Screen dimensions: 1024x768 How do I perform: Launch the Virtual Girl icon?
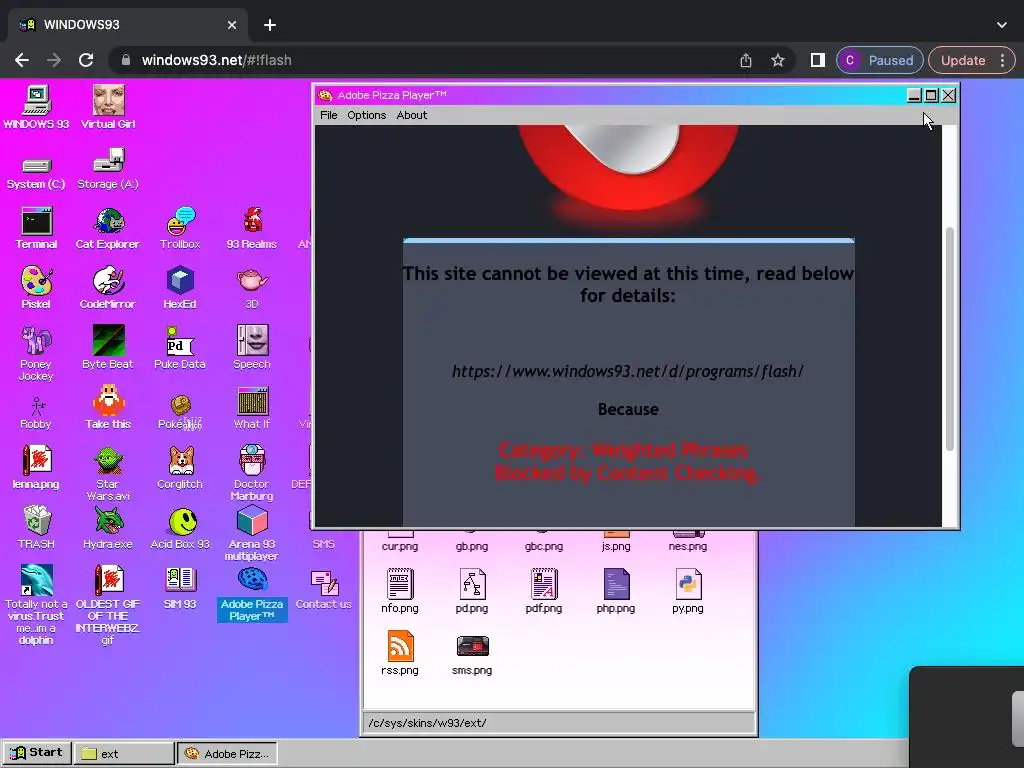click(108, 107)
